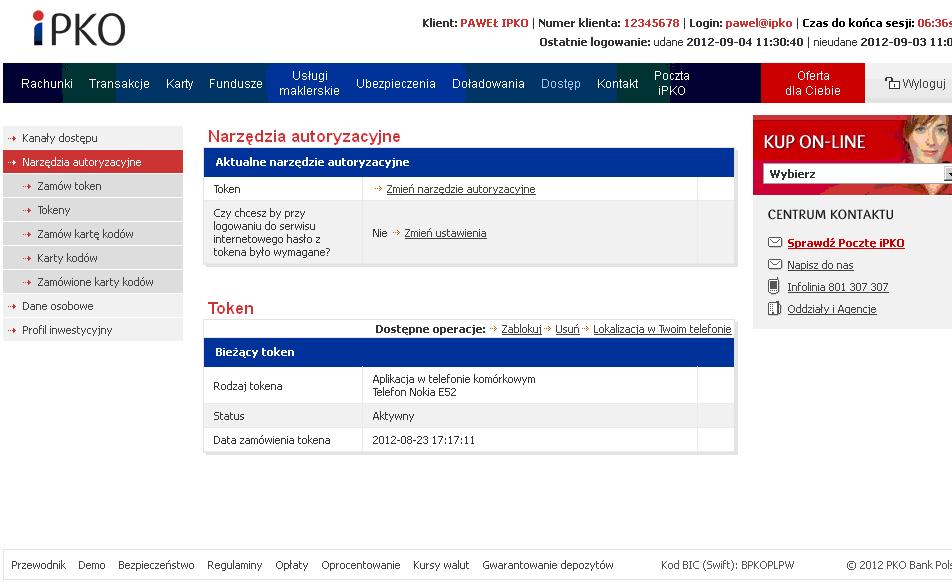Screen dimensions: 952x584
Task: Click the token order date 2012-08-23 17:17:11
Action: [423, 440]
